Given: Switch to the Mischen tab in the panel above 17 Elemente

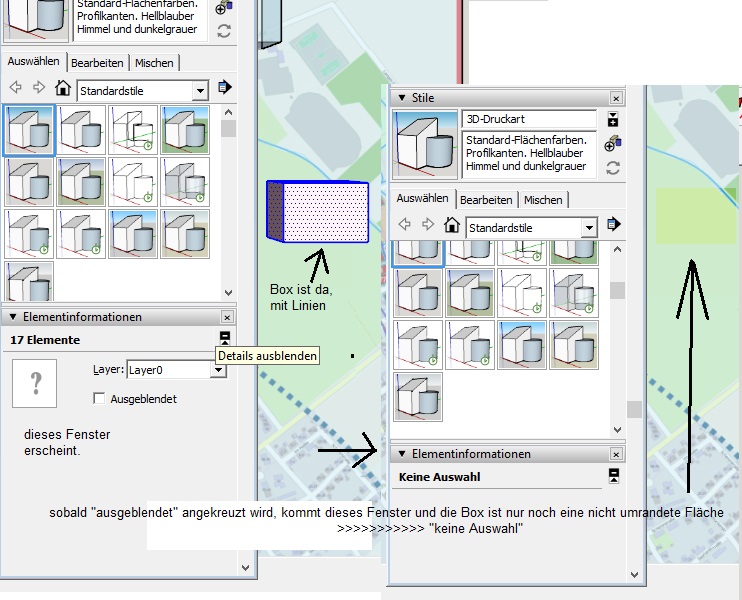Looking at the screenshot, I should [154, 62].
